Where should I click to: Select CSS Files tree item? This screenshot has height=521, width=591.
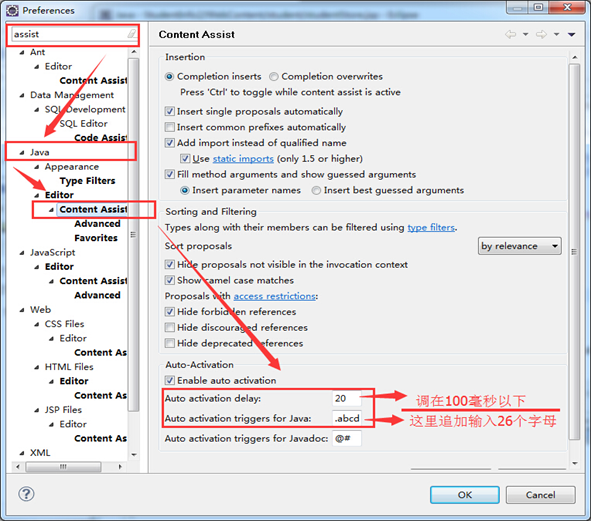point(64,324)
